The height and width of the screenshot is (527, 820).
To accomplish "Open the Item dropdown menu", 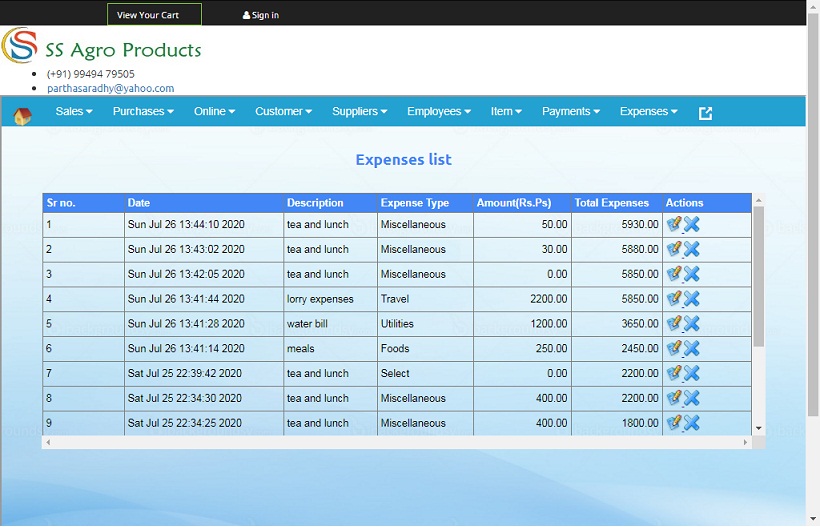I will point(506,111).
